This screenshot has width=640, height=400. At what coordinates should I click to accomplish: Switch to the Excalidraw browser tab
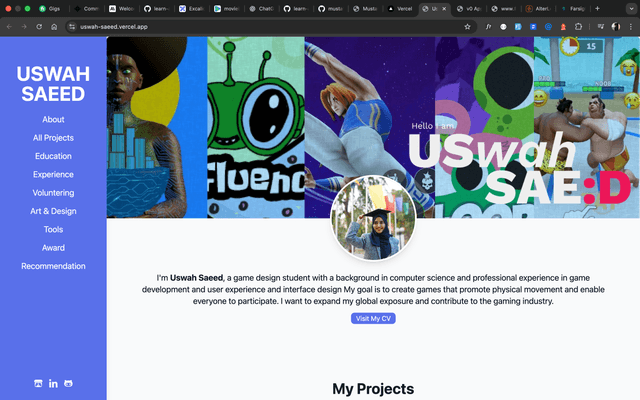(x=190, y=8)
